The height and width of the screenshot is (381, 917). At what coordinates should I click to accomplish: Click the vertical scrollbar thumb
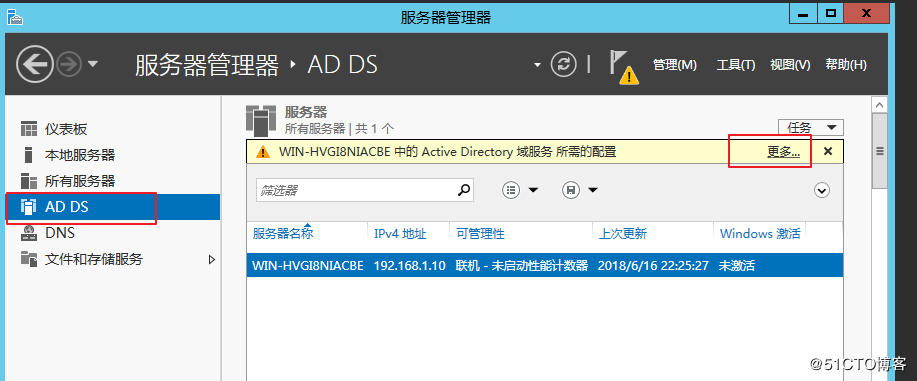coord(879,150)
